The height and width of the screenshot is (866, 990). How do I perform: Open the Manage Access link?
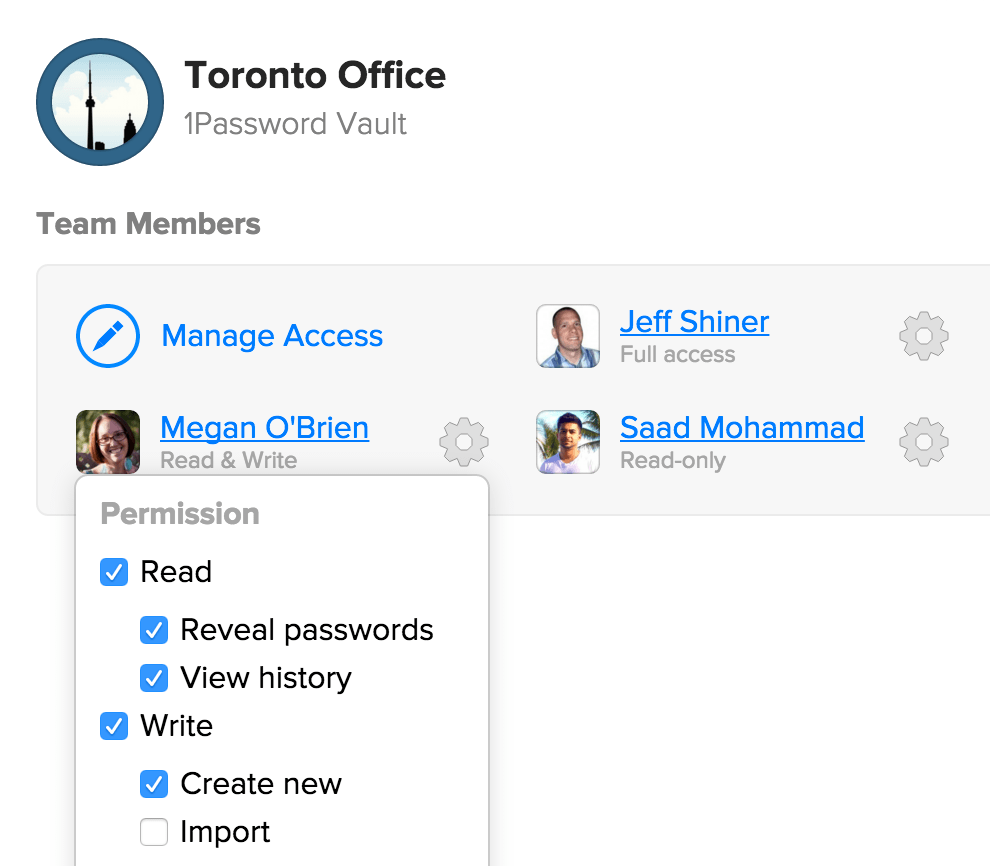tap(272, 336)
